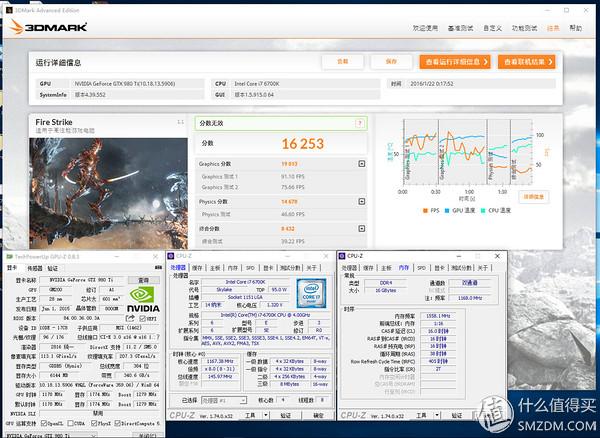Select the 传感器 tab in GPU-Z
Viewport: 600px width, 438px height.
[34, 268]
